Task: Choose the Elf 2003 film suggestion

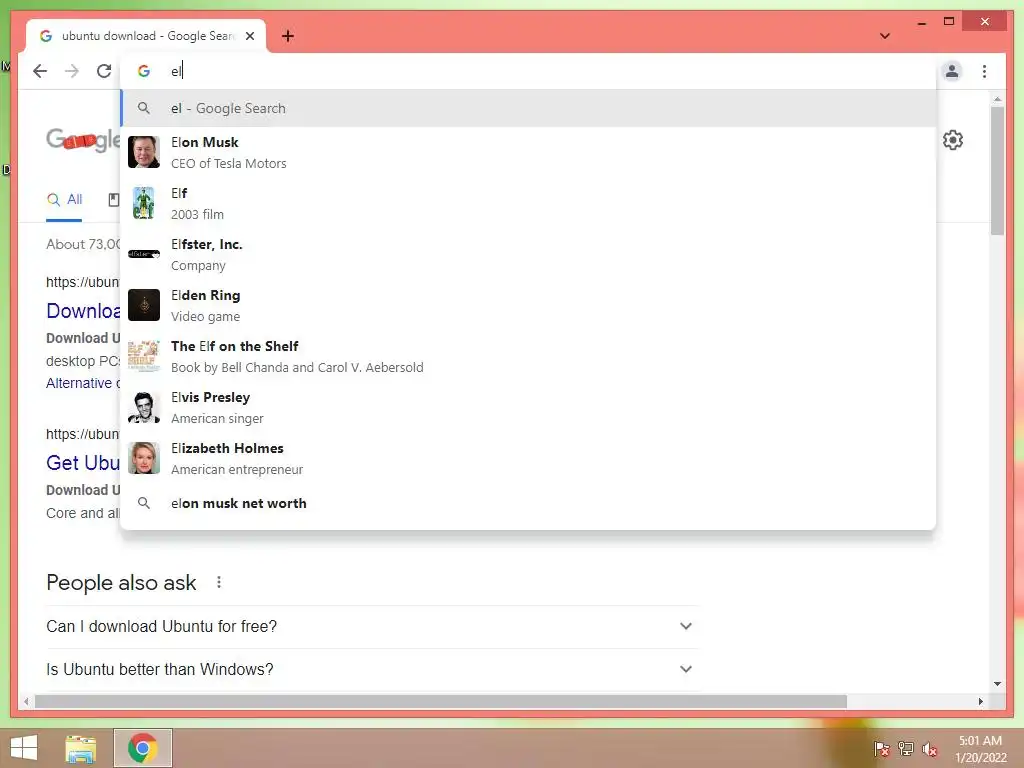Action: coord(528,203)
